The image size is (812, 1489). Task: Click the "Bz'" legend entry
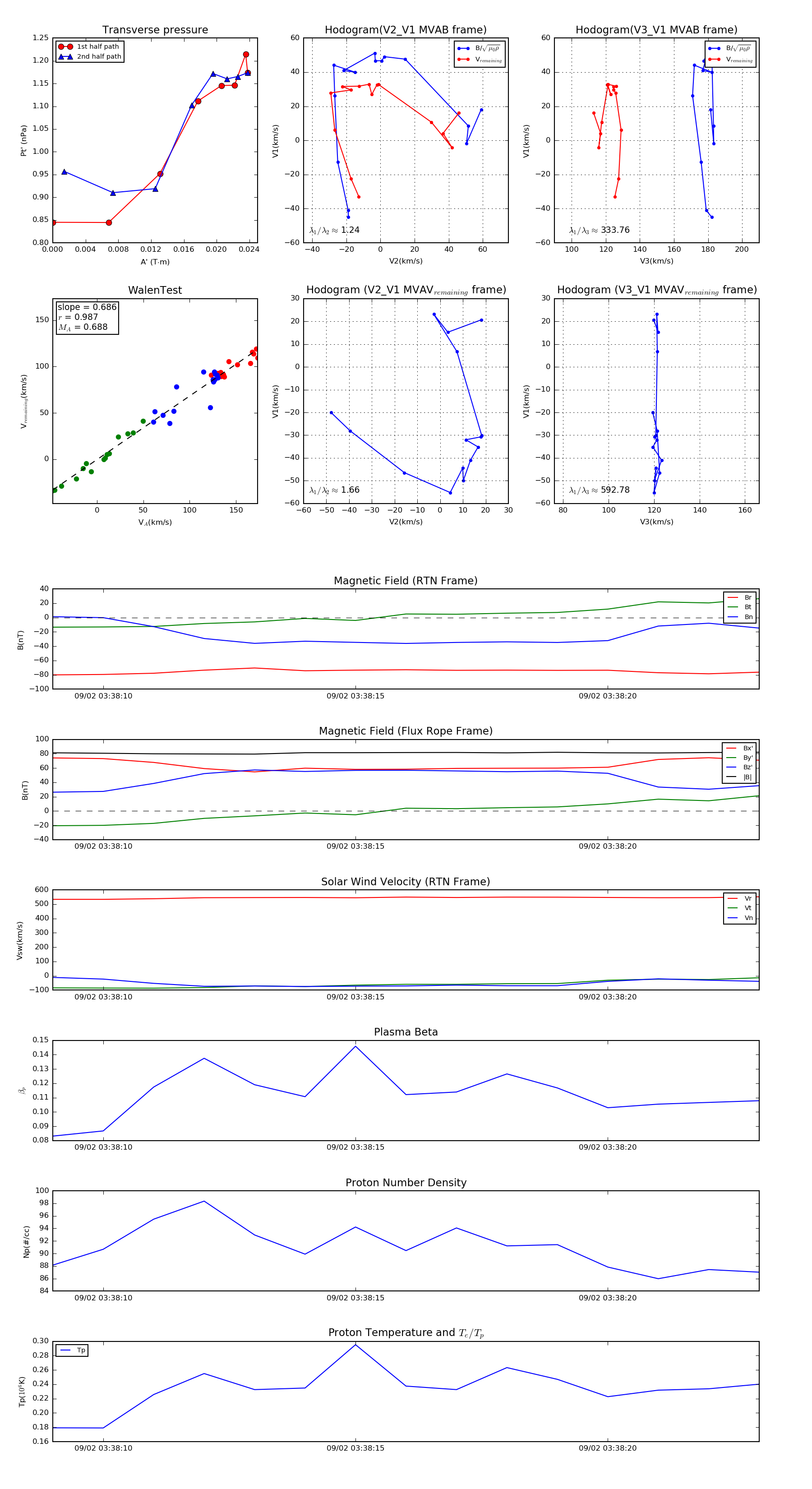point(740,768)
